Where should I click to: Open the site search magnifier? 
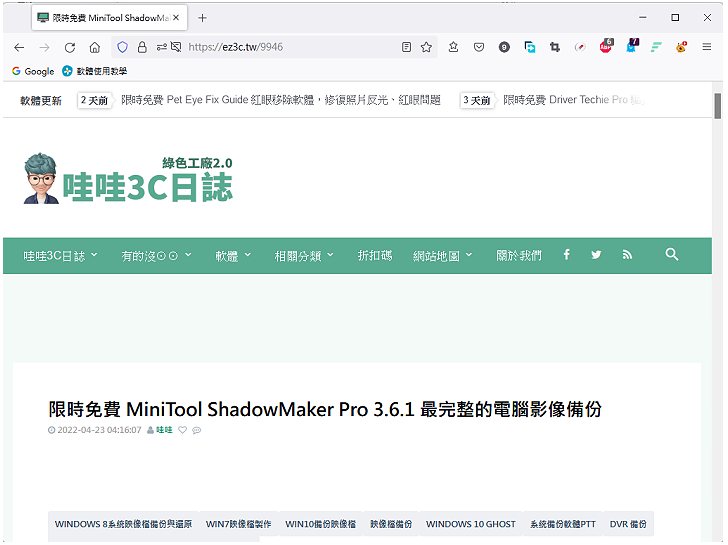coord(672,254)
